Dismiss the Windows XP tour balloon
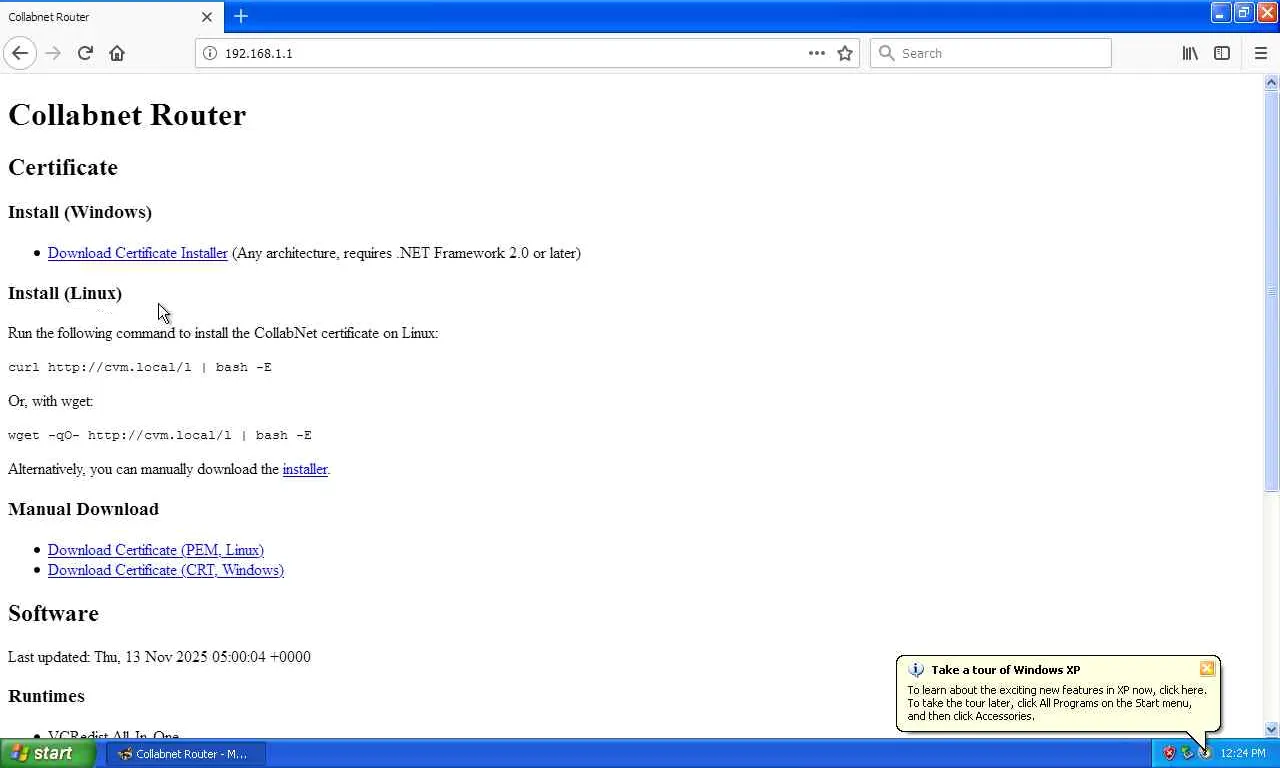Image resolution: width=1280 pixels, height=768 pixels. 1207,668
